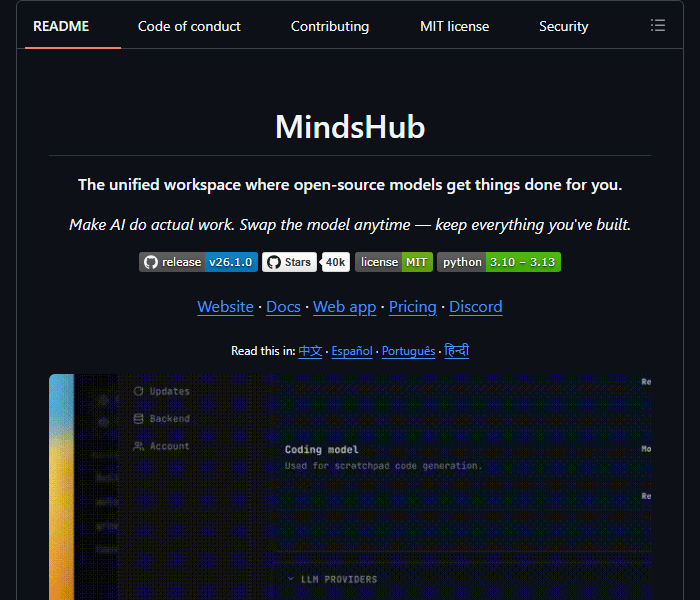Click the Updates refresh icon in the preview

[x=138, y=391]
